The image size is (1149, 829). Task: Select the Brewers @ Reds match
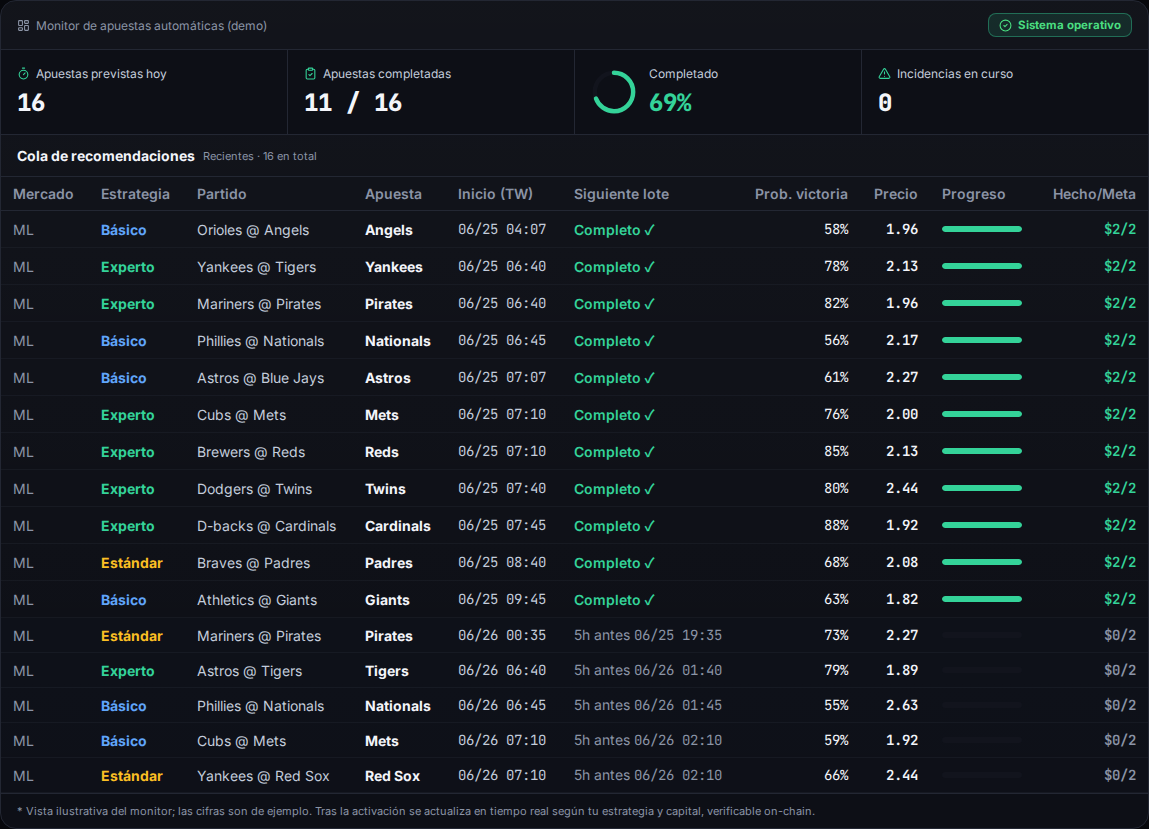(251, 452)
